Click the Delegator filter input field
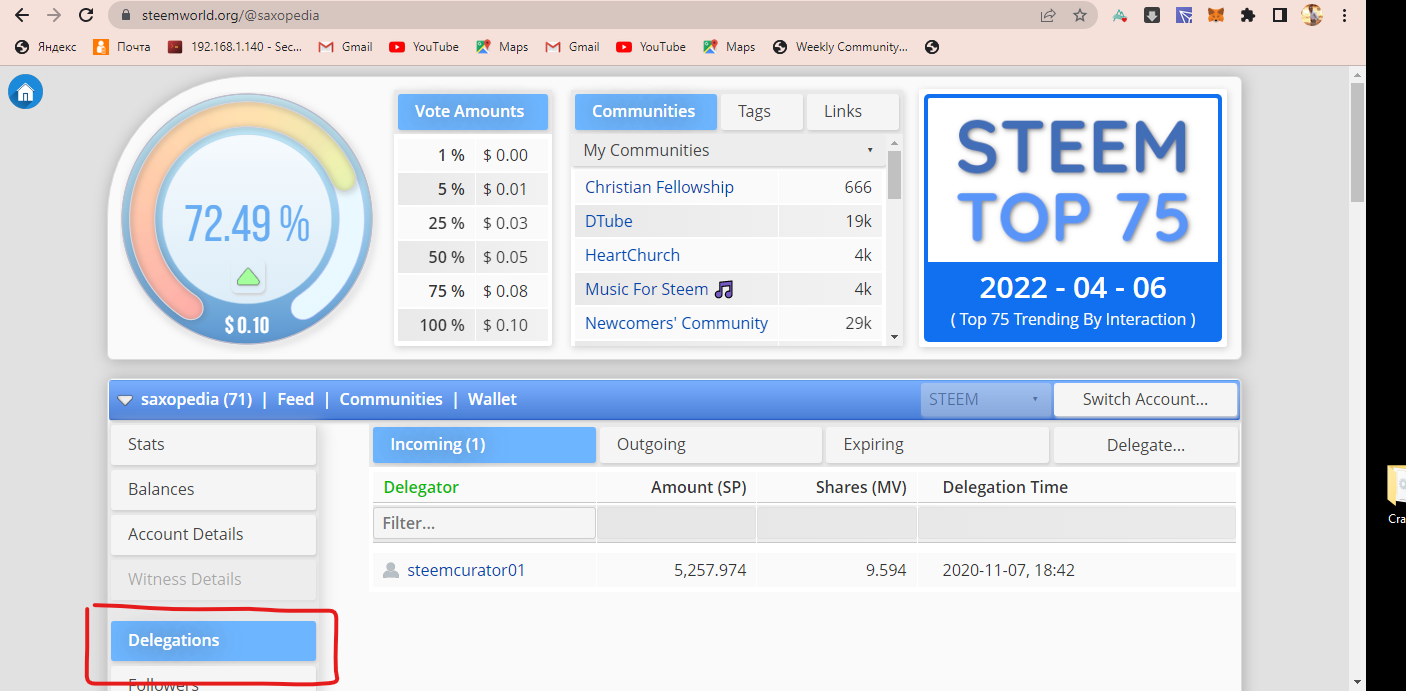The width and height of the screenshot is (1406, 691). (484, 523)
